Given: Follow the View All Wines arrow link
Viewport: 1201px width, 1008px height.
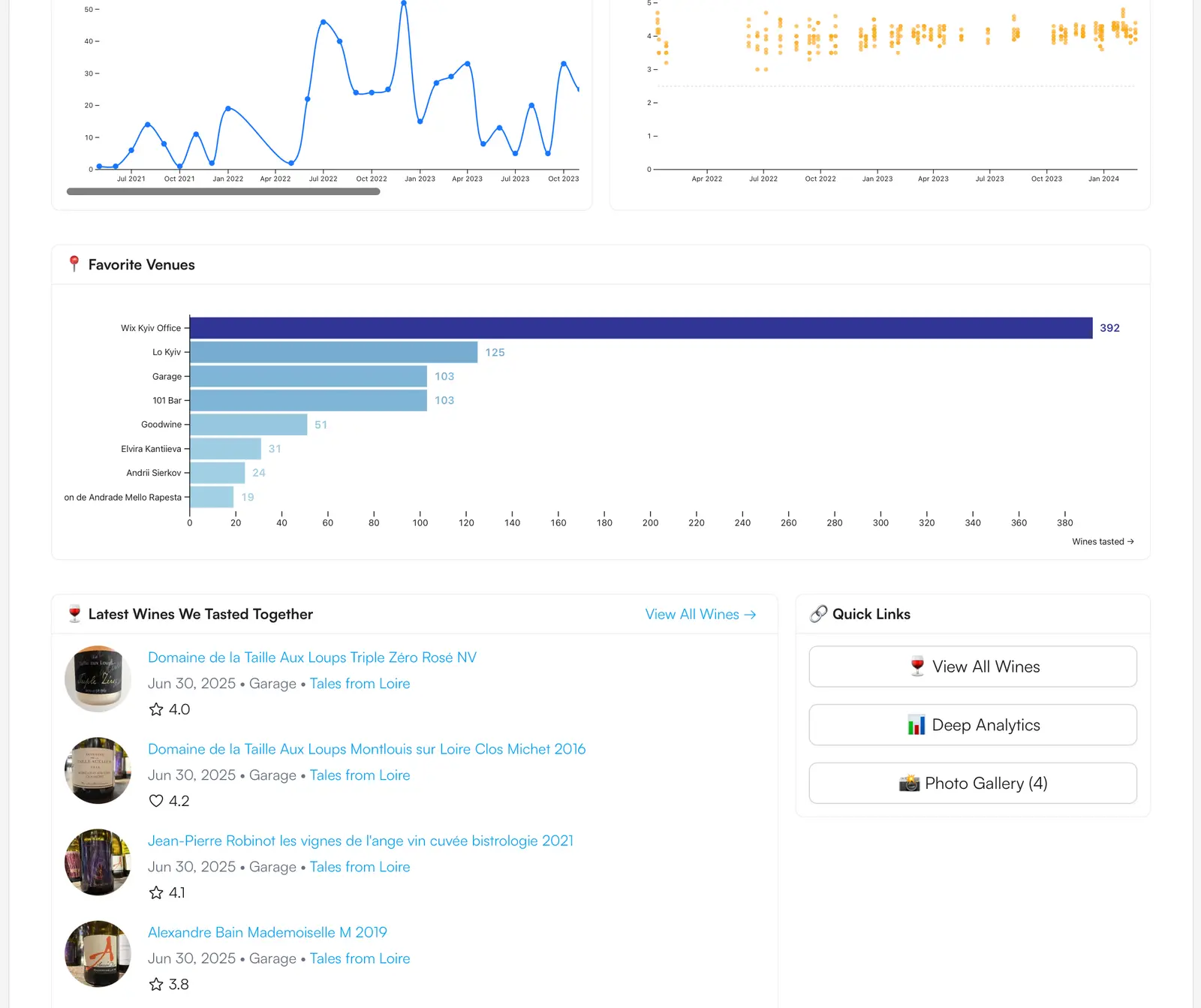Looking at the screenshot, I should [700, 614].
